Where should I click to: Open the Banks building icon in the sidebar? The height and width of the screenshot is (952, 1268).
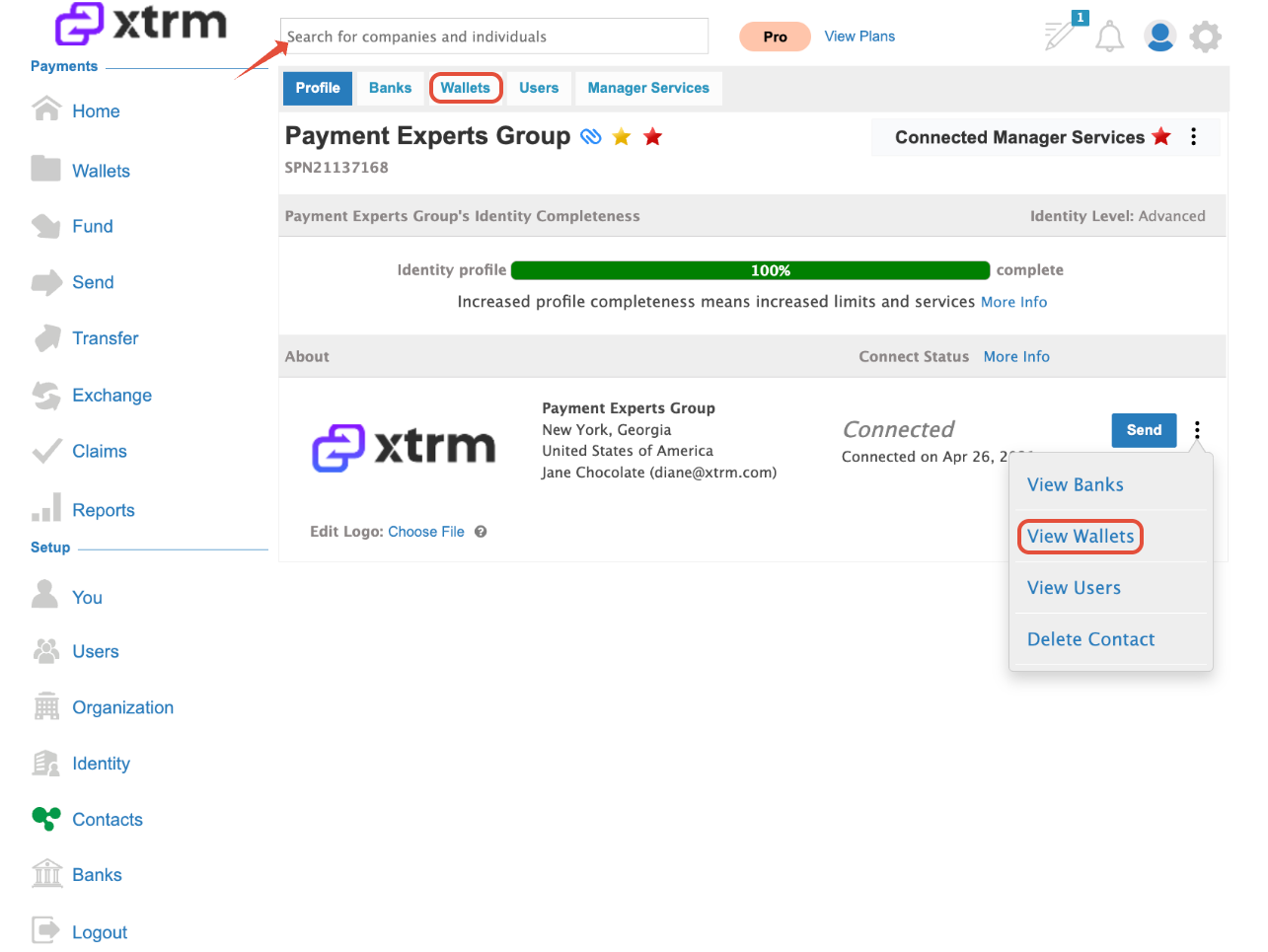pyautogui.click(x=46, y=873)
